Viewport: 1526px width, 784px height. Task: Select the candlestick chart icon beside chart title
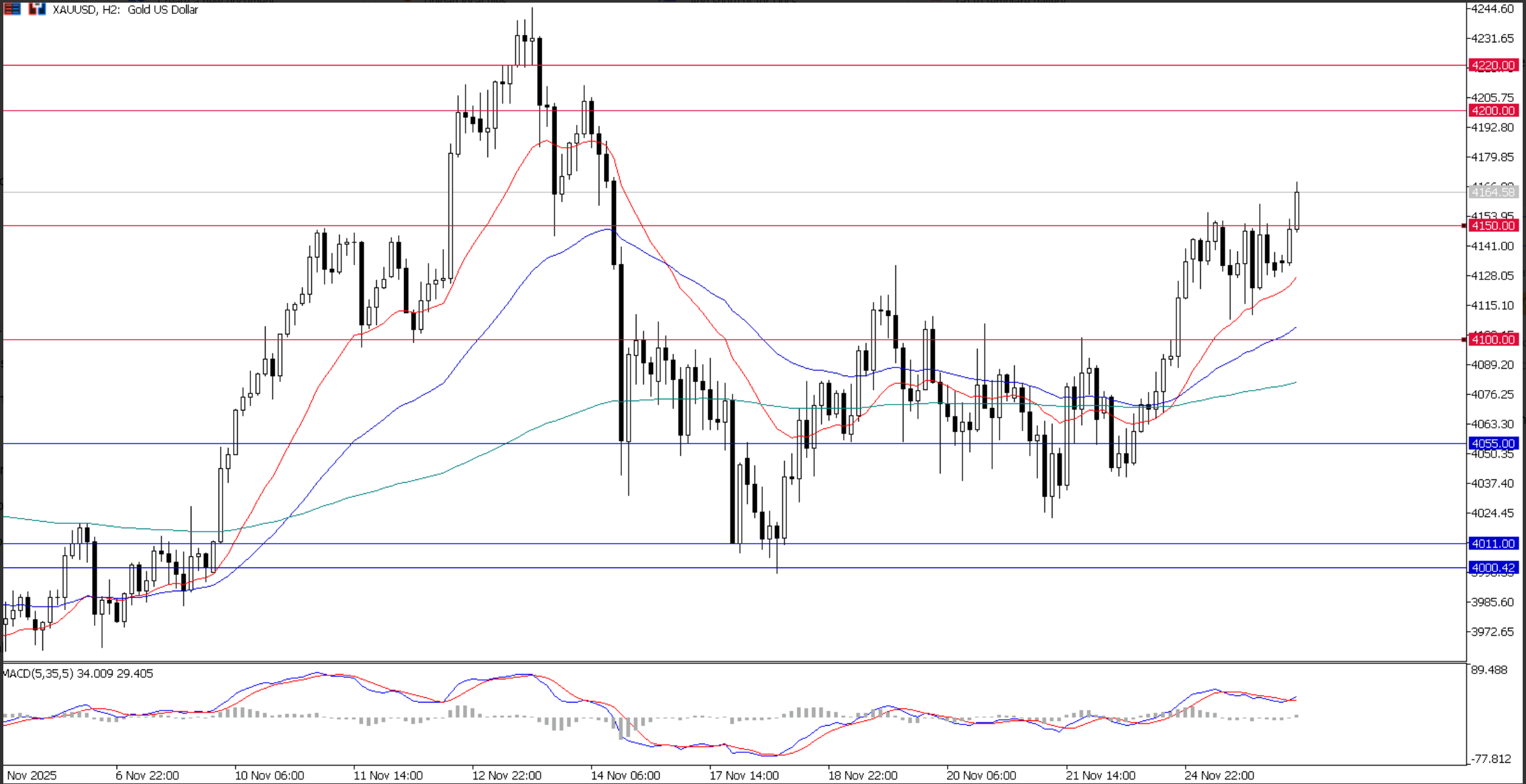[x=38, y=9]
